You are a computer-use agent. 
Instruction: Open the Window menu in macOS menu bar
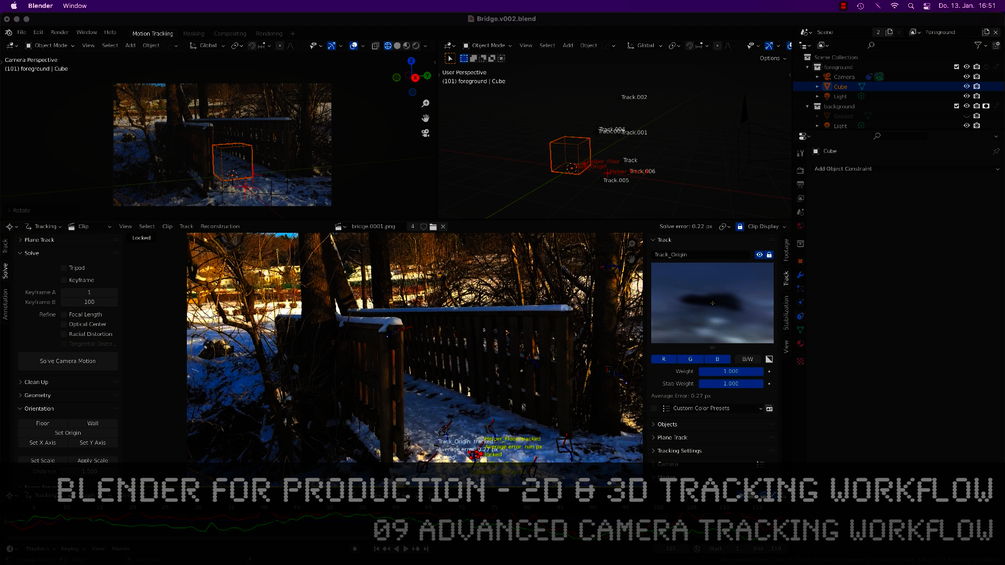[x=74, y=6]
